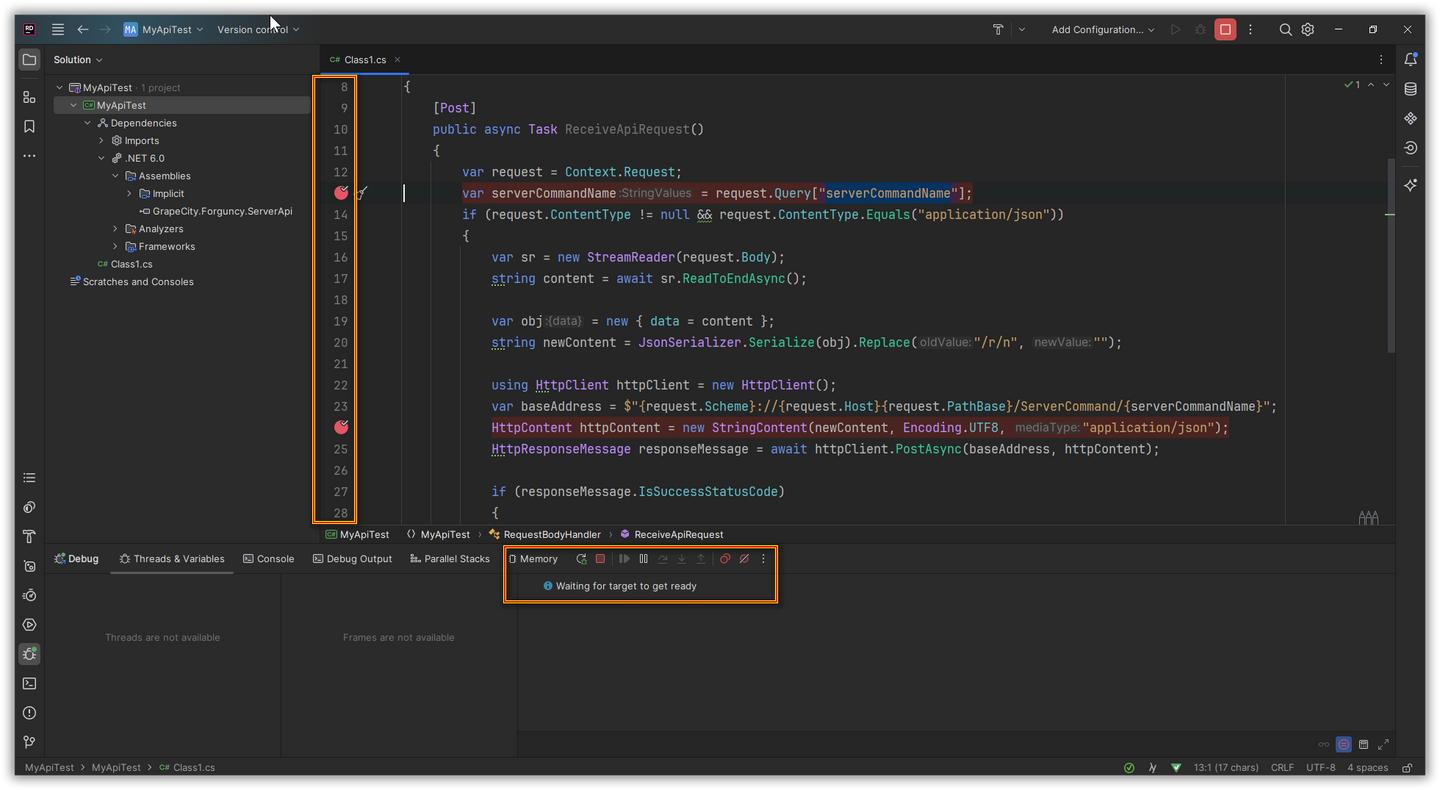The image size is (1440, 790).
Task: Open the Notifications bell panel
Action: point(1410,60)
